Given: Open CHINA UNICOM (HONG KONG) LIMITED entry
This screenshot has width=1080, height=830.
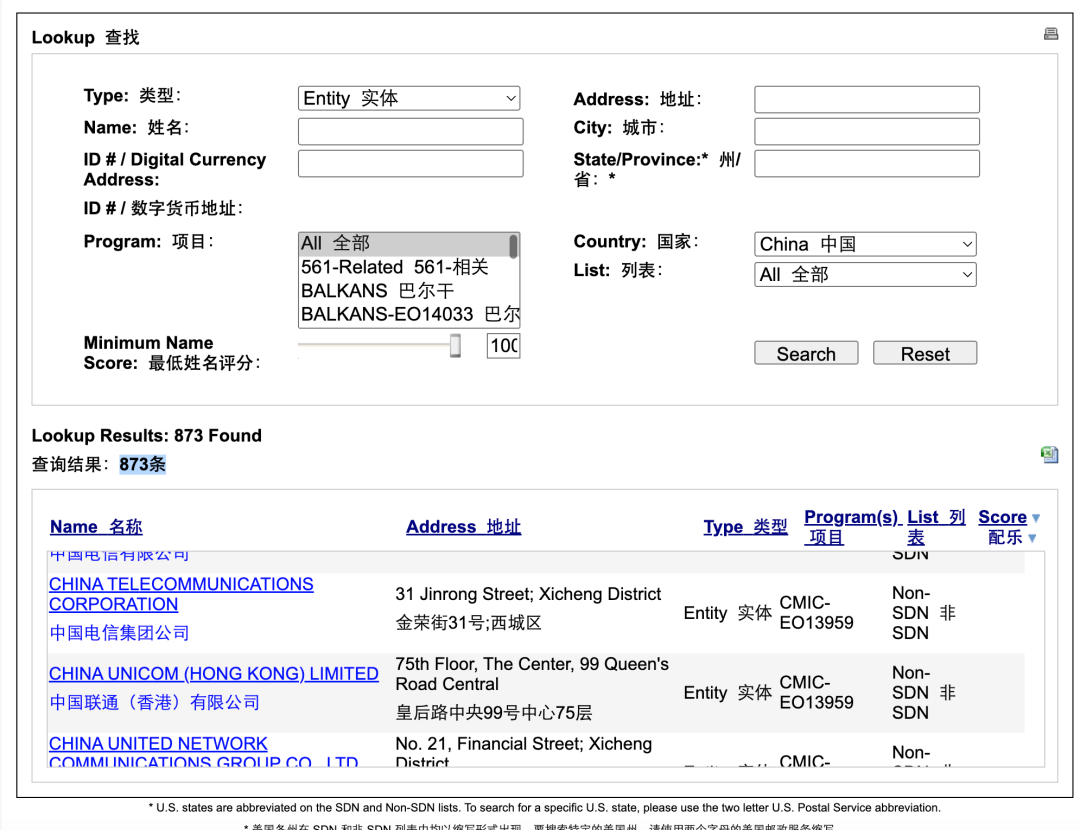Looking at the screenshot, I should (213, 673).
